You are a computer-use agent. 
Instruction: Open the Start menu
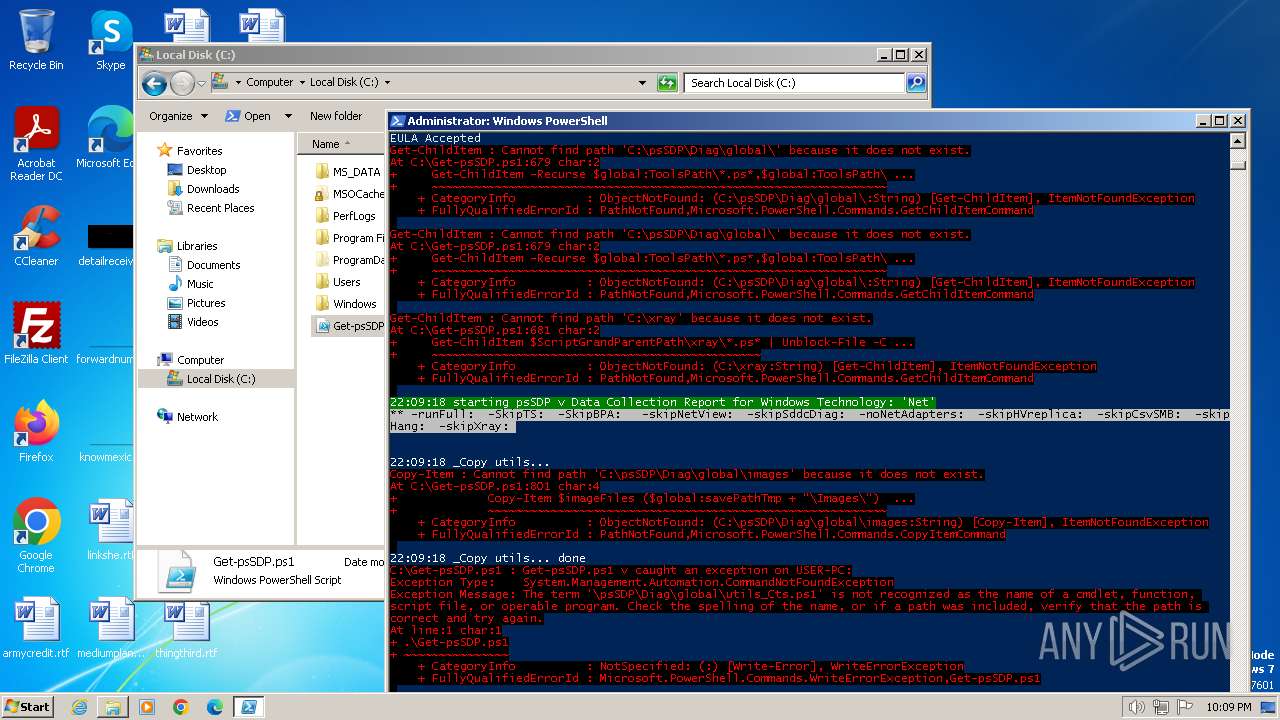coord(27,707)
